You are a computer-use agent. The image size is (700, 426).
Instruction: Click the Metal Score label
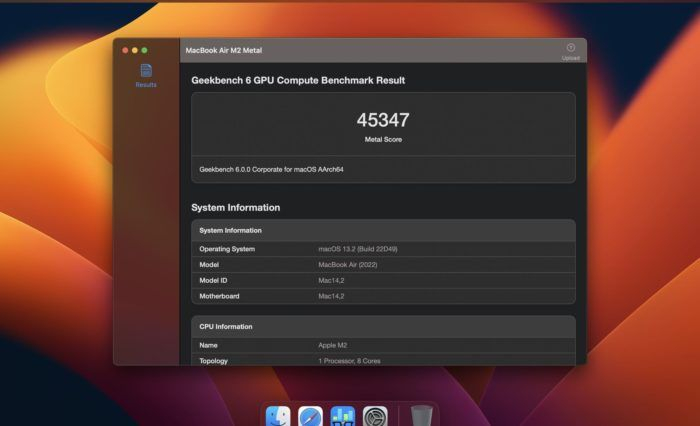383,139
